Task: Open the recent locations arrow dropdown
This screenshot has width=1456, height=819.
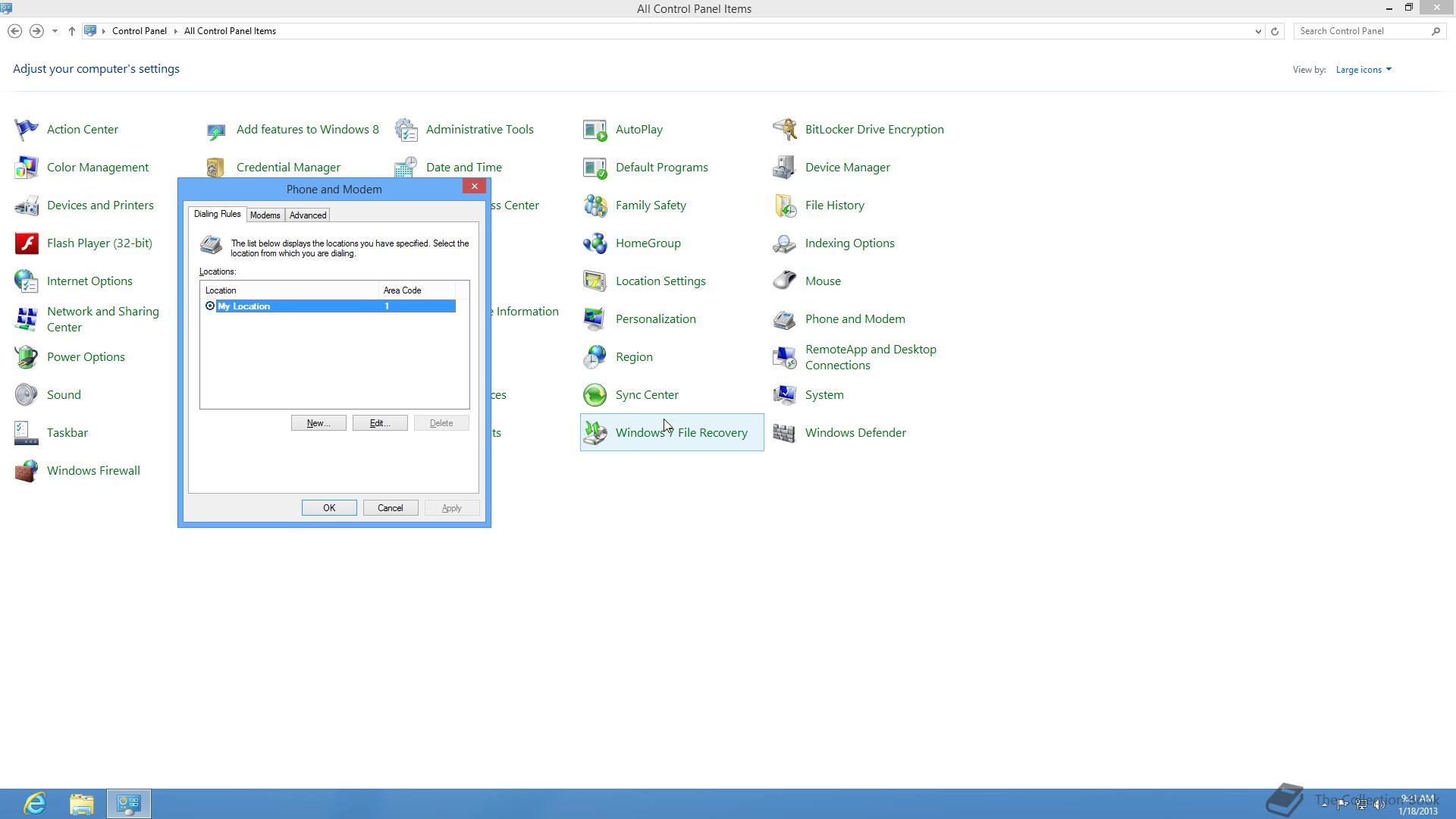Action: tap(55, 31)
